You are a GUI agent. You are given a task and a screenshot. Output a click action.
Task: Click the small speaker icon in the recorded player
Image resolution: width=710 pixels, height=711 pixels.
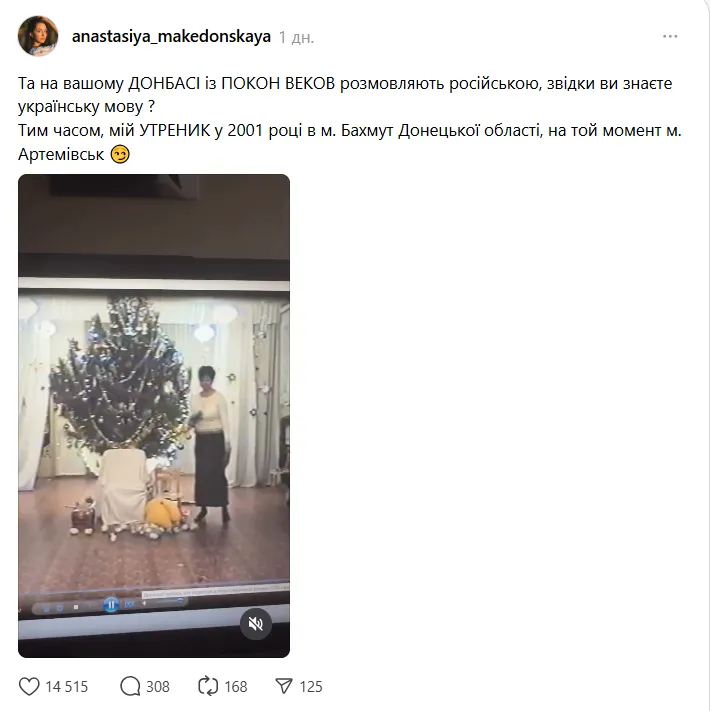click(144, 604)
